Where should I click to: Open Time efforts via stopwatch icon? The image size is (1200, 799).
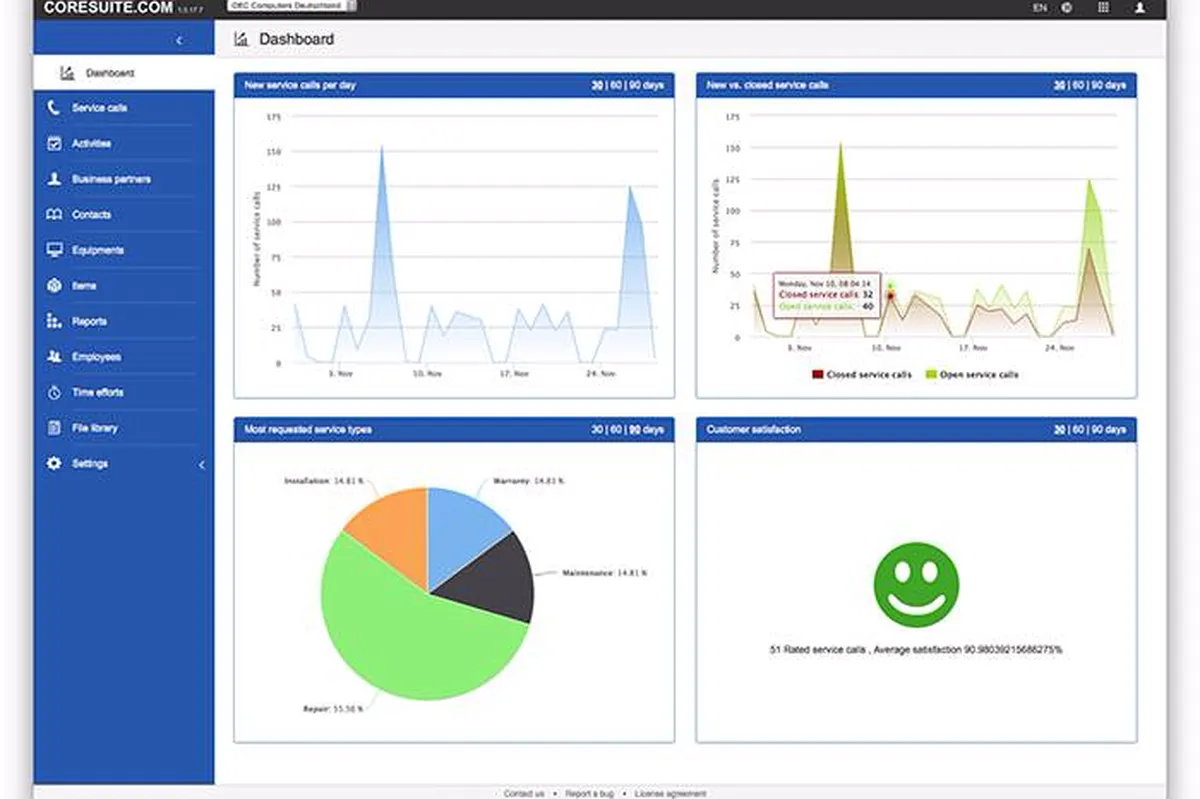(54, 392)
